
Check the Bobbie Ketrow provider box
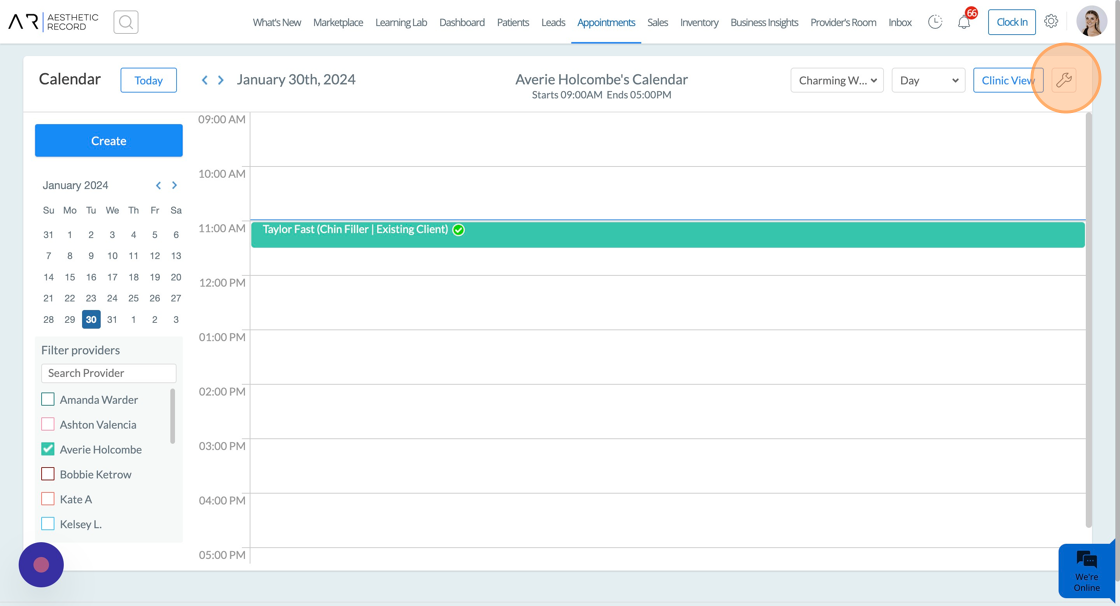48,474
